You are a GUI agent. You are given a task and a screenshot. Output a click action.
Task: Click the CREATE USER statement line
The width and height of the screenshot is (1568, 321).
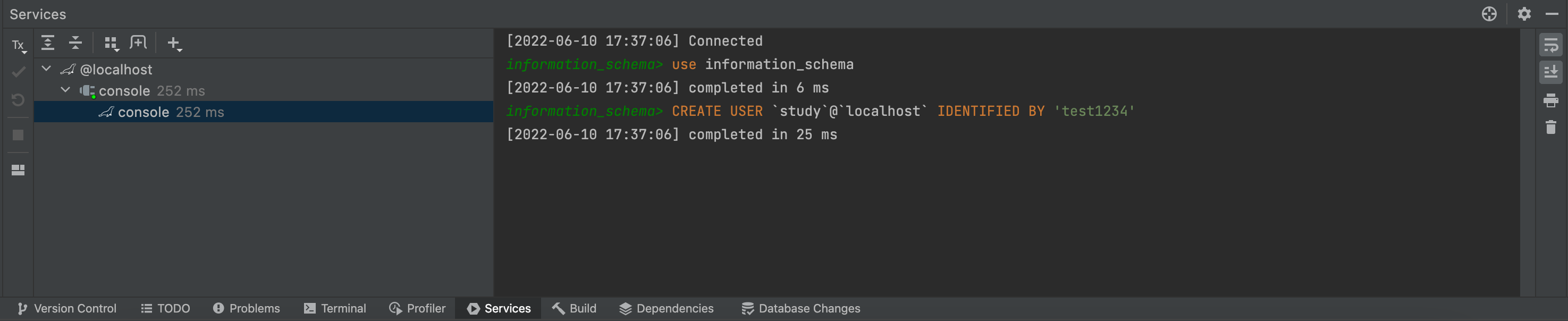pos(821,112)
